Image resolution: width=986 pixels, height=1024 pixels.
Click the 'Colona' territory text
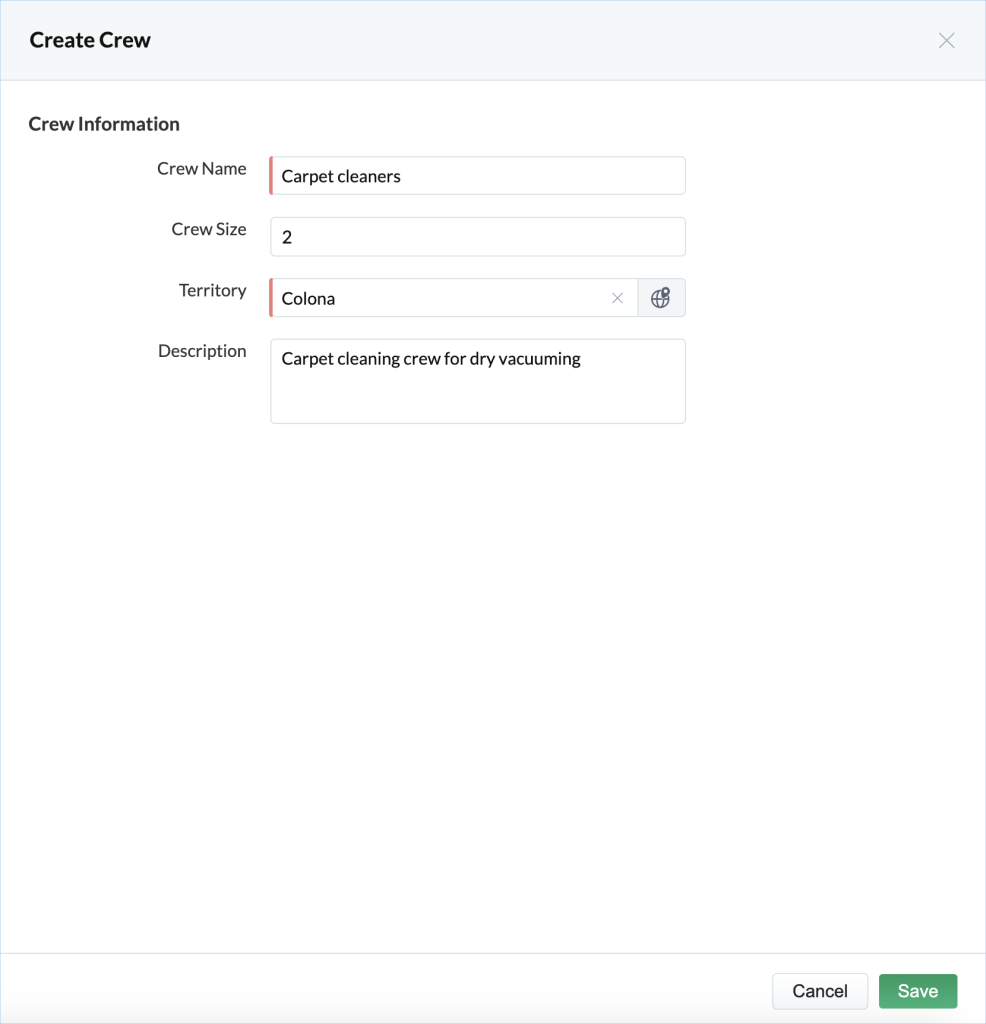click(308, 298)
